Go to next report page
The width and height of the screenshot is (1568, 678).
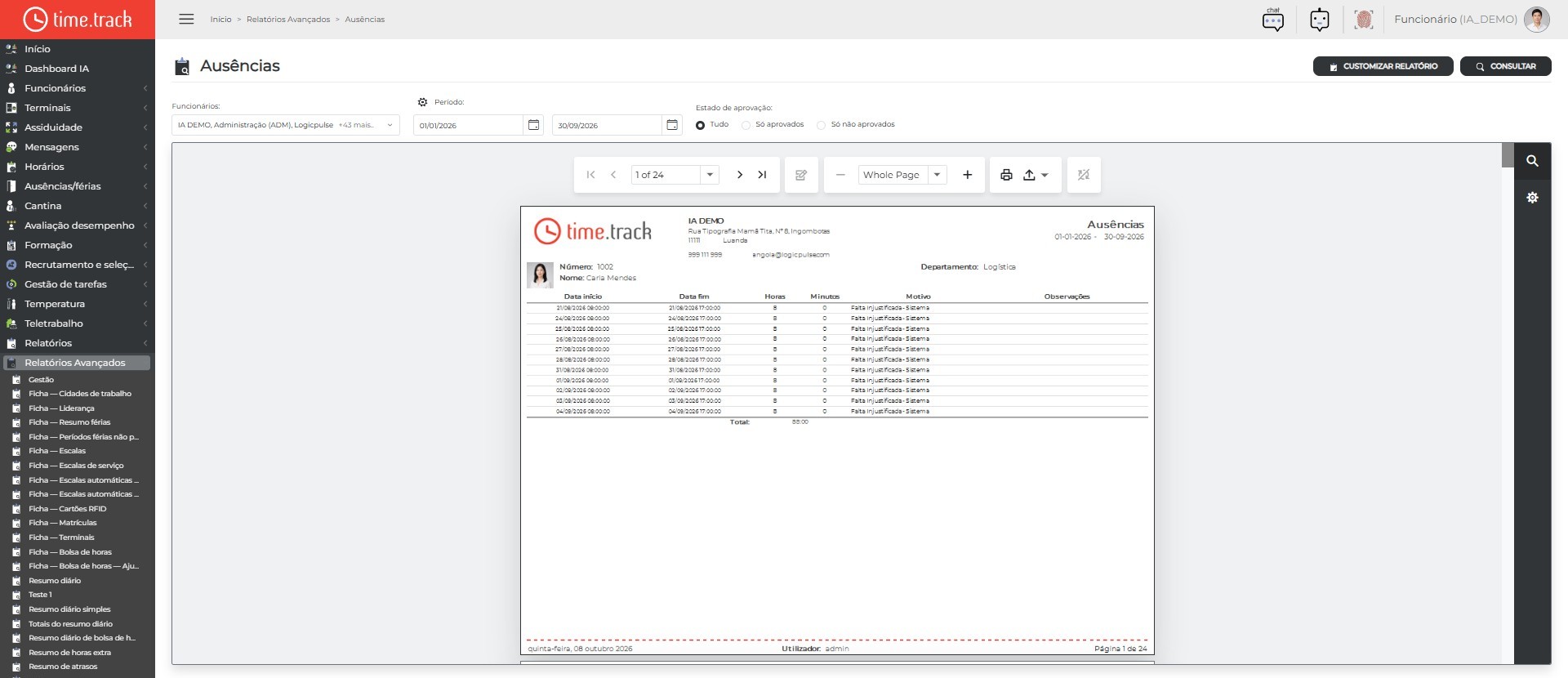[740, 175]
